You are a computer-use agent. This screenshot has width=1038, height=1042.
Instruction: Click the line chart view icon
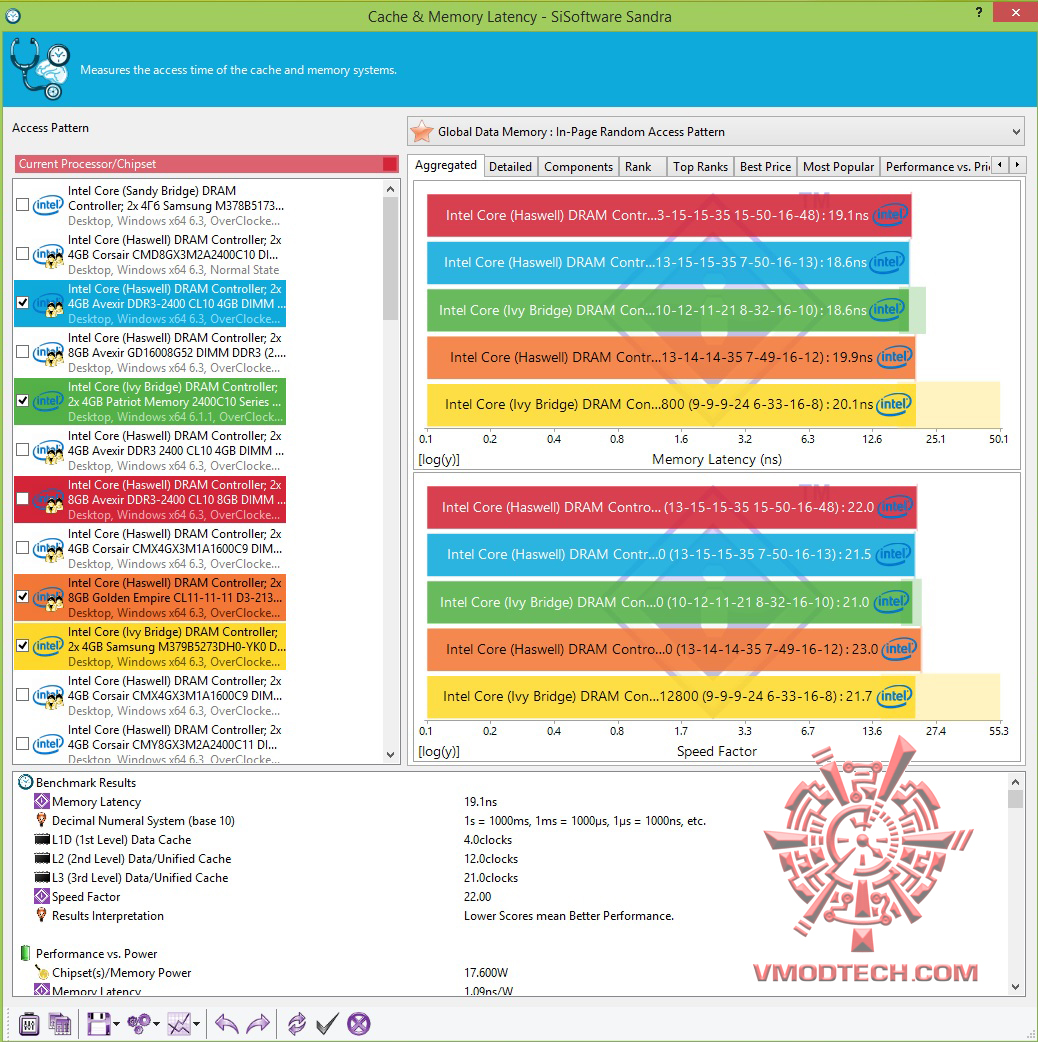coord(179,1024)
